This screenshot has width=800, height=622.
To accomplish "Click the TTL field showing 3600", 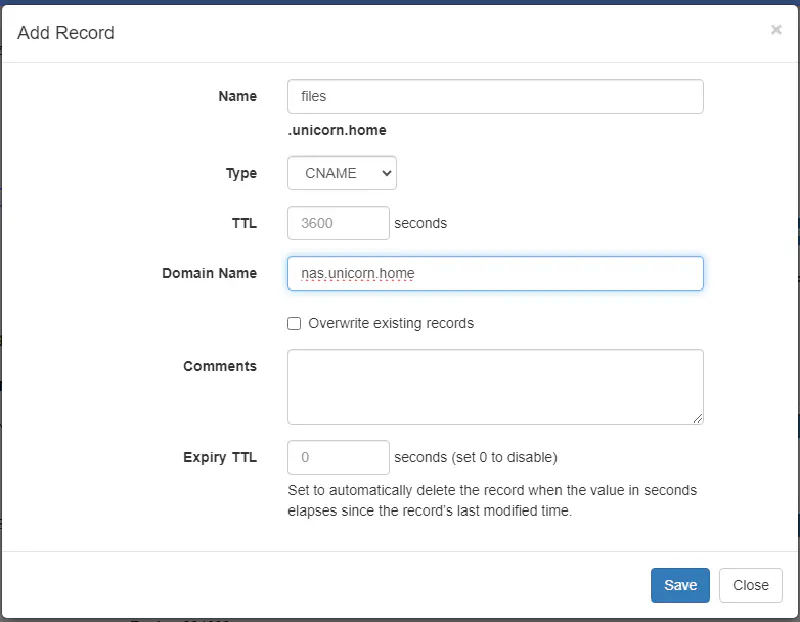I will click(x=338, y=223).
